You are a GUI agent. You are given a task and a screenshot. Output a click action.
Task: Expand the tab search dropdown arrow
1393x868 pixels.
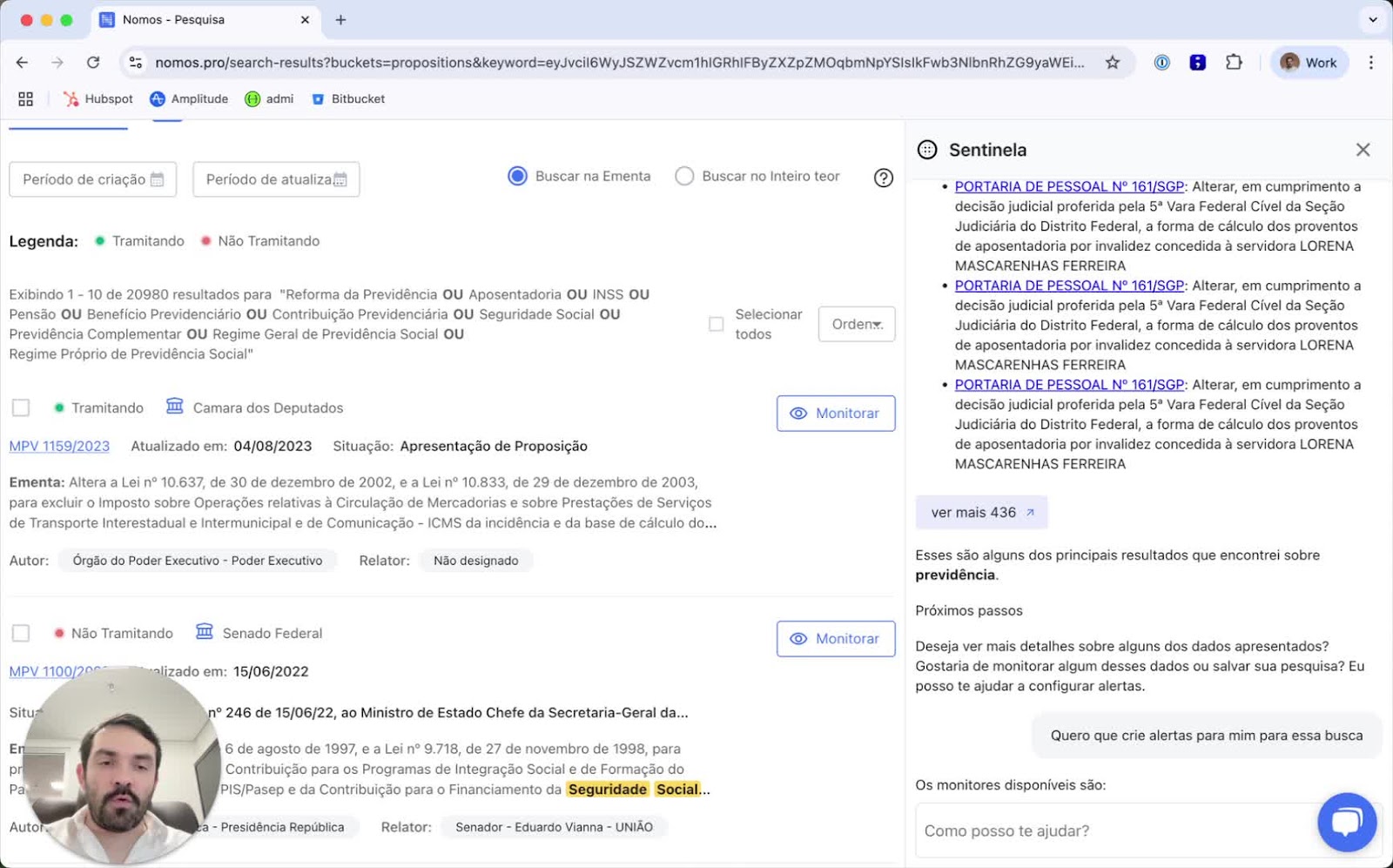tap(1373, 20)
